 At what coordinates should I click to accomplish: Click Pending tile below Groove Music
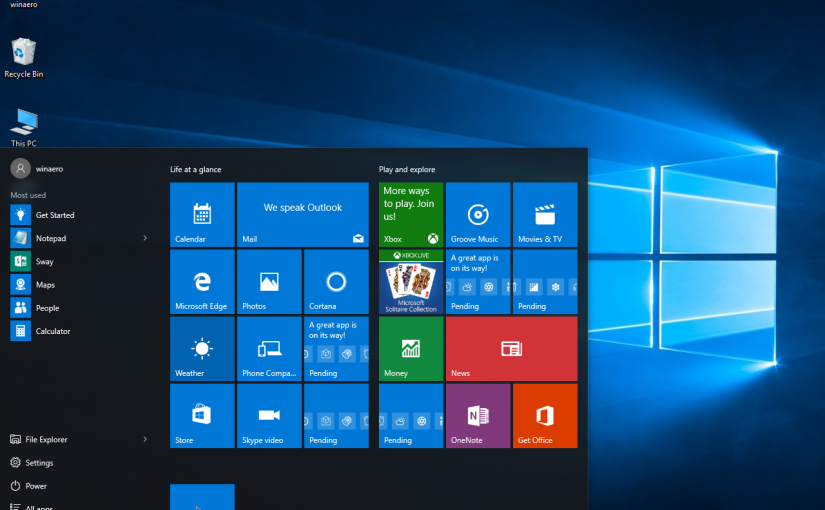click(x=478, y=282)
